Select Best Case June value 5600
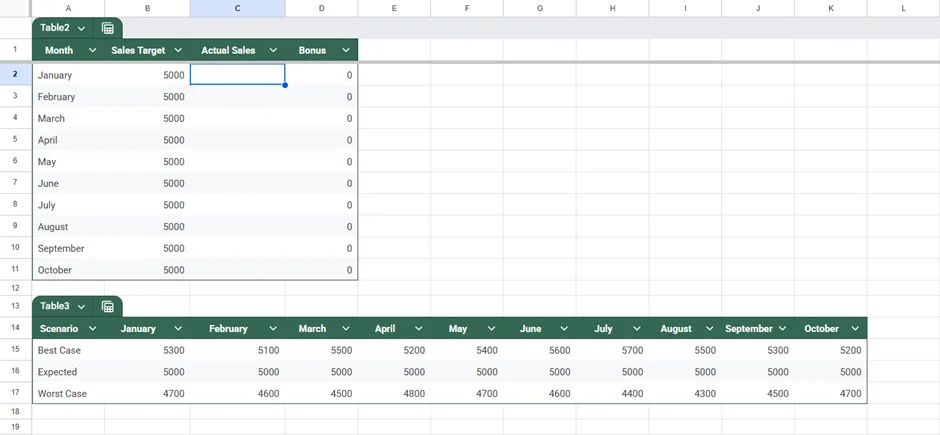The width and height of the screenshot is (940, 435). click(540, 350)
